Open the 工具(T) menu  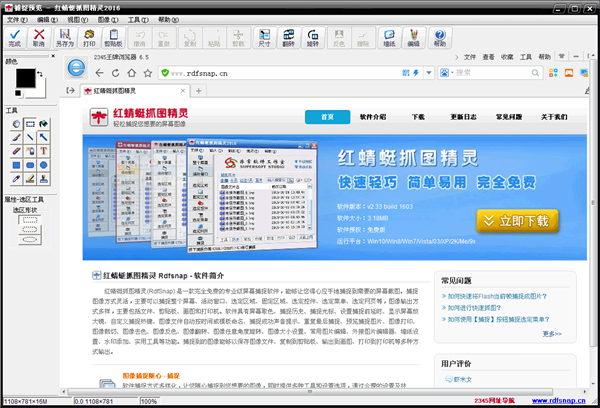click(x=139, y=18)
